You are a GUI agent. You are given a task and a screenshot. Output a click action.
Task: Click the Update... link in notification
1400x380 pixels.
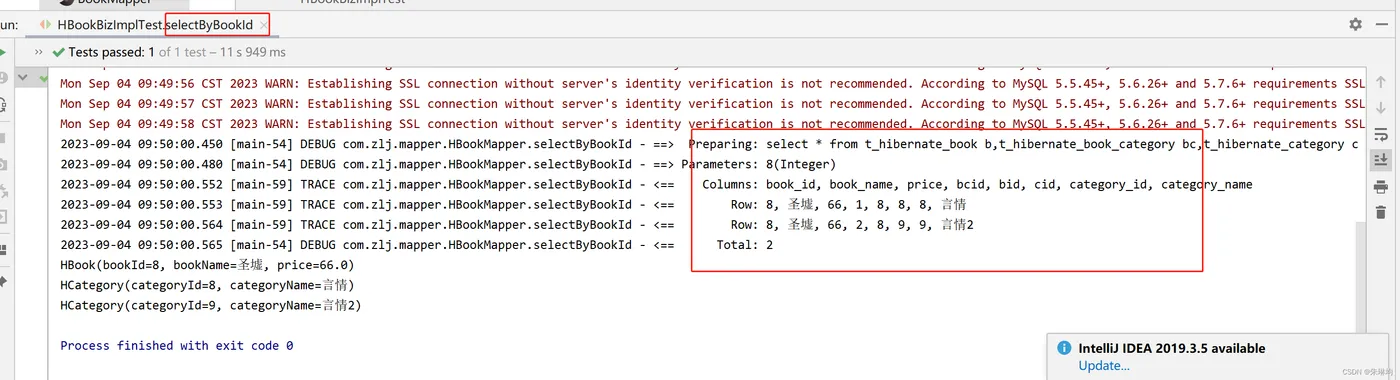[1104, 366]
